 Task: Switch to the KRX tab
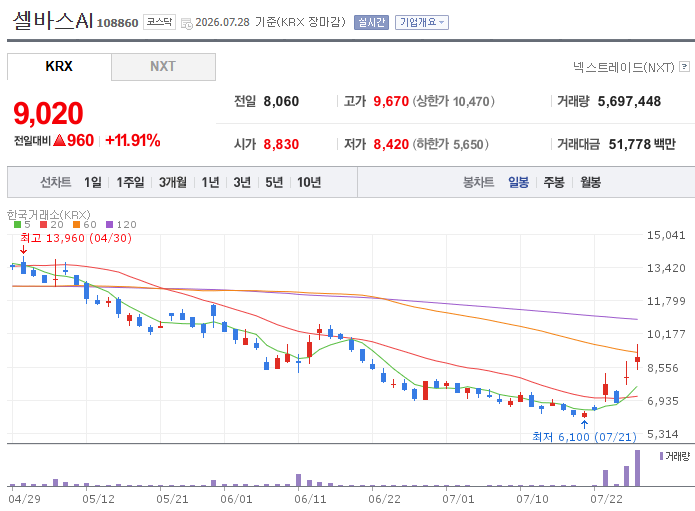click(x=59, y=66)
